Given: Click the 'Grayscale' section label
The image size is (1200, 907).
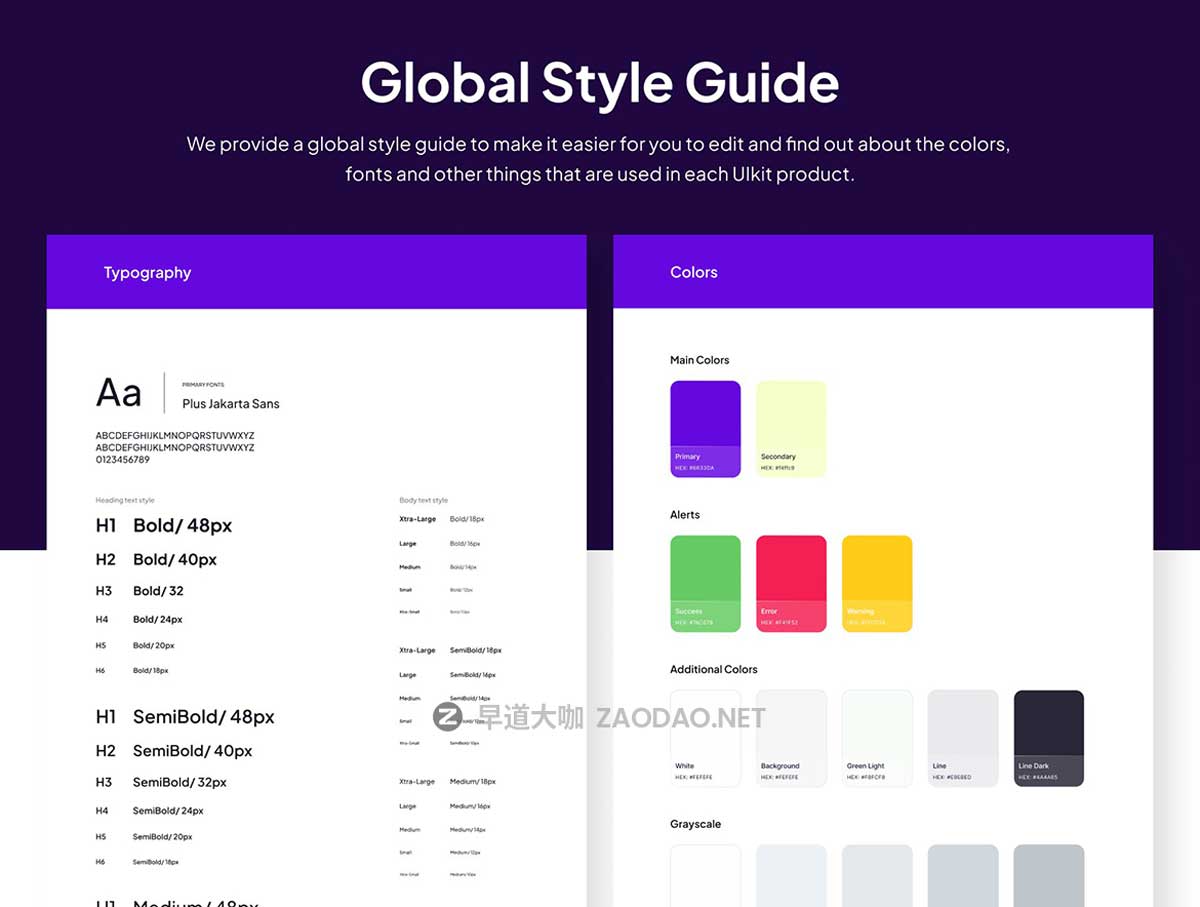Looking at the screenshot, I should 695,824.
